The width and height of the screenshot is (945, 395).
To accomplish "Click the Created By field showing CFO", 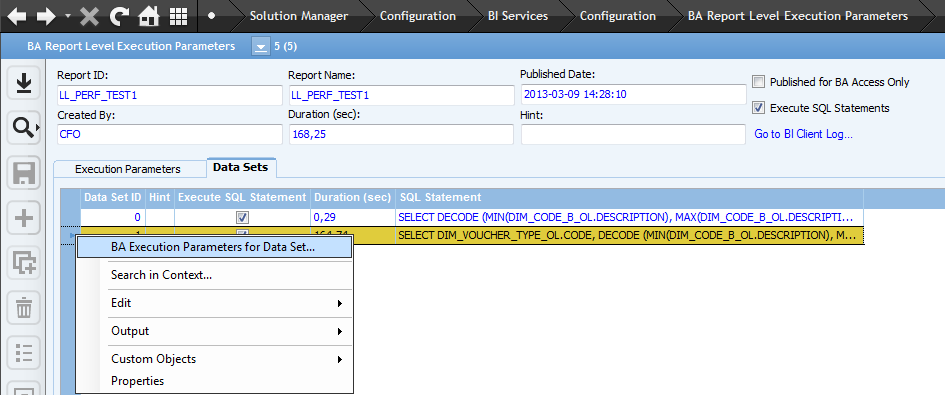I will (x=169, y=134).
